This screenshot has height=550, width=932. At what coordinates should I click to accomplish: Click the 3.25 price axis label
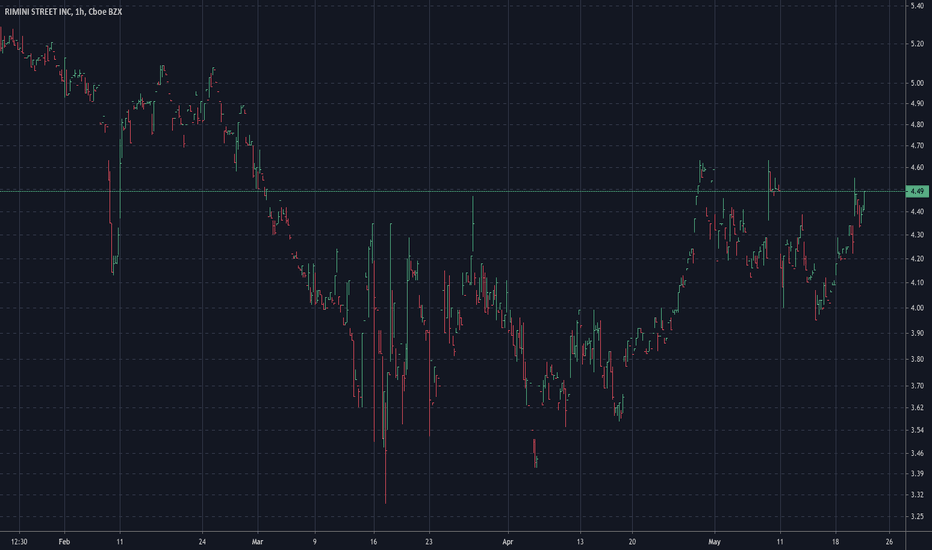click(917, 517)
